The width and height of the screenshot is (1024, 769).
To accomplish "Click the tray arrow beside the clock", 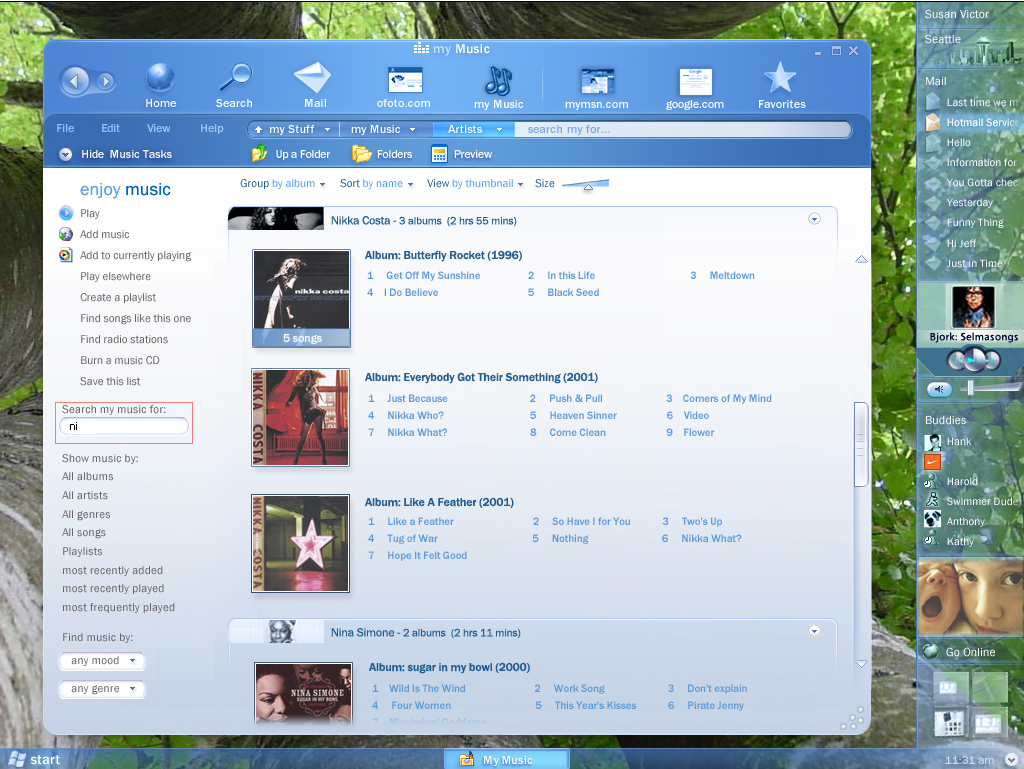I will coord(1011,759).
